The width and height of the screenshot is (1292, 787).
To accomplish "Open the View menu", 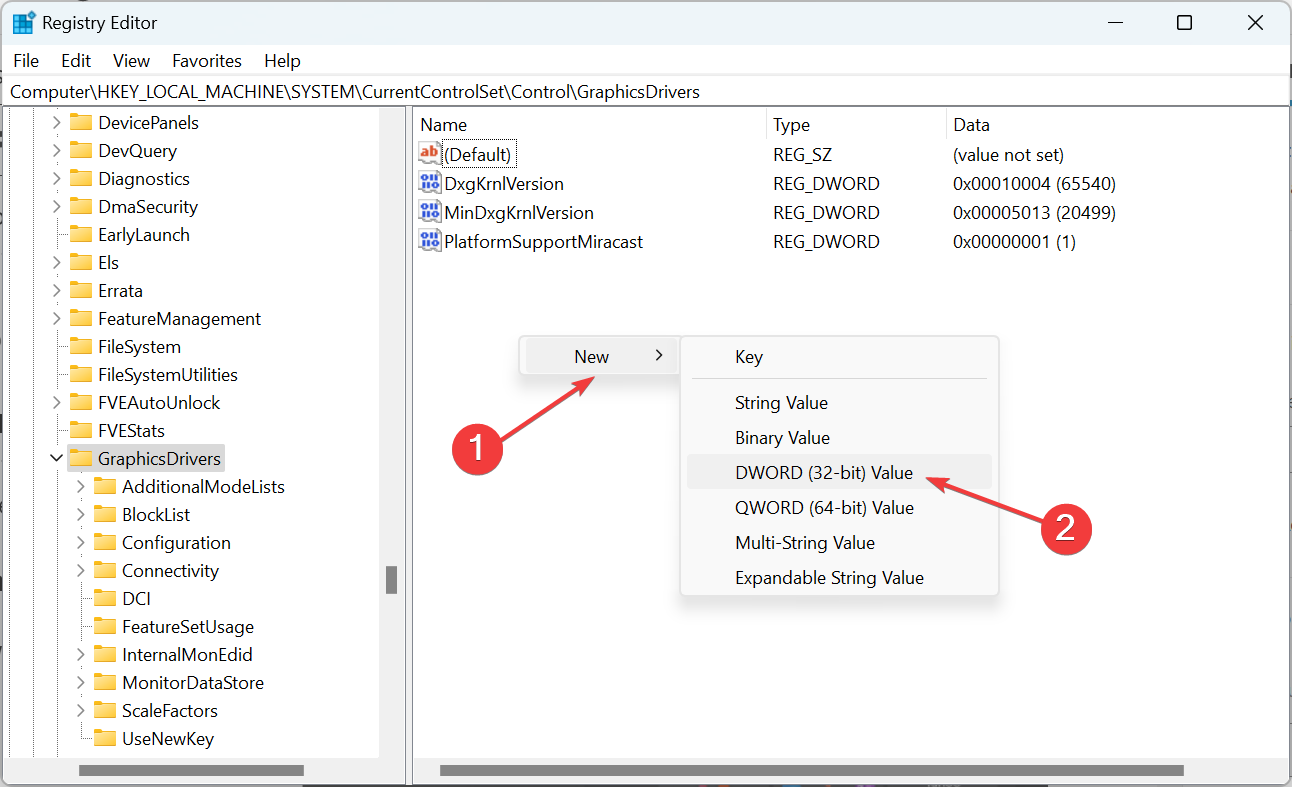I will pos(131,61).
